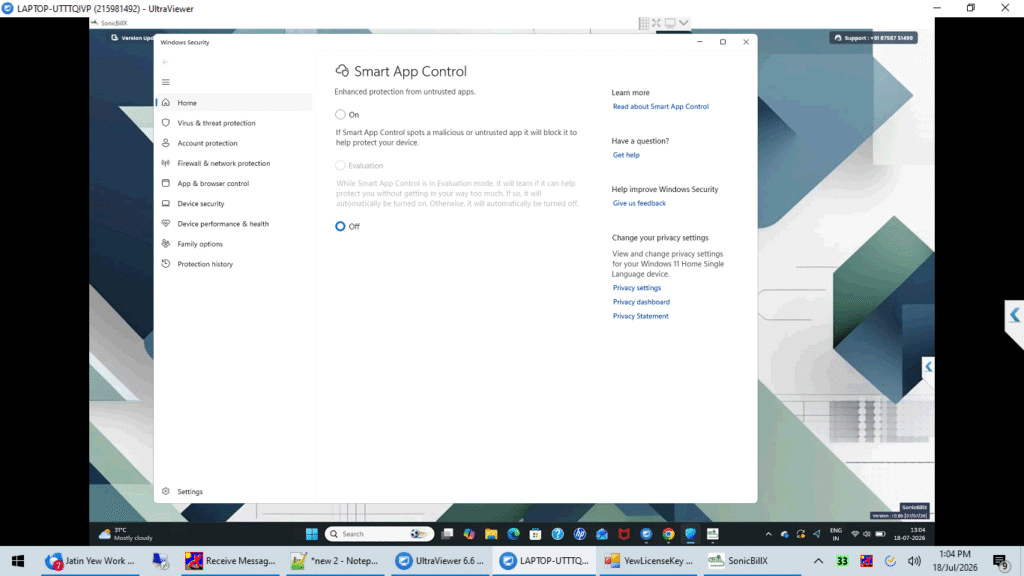Viewport: 1024px width, 576px height.
Task: Click the Smart App Control cloud header icon
Action: tap(342, 71)
